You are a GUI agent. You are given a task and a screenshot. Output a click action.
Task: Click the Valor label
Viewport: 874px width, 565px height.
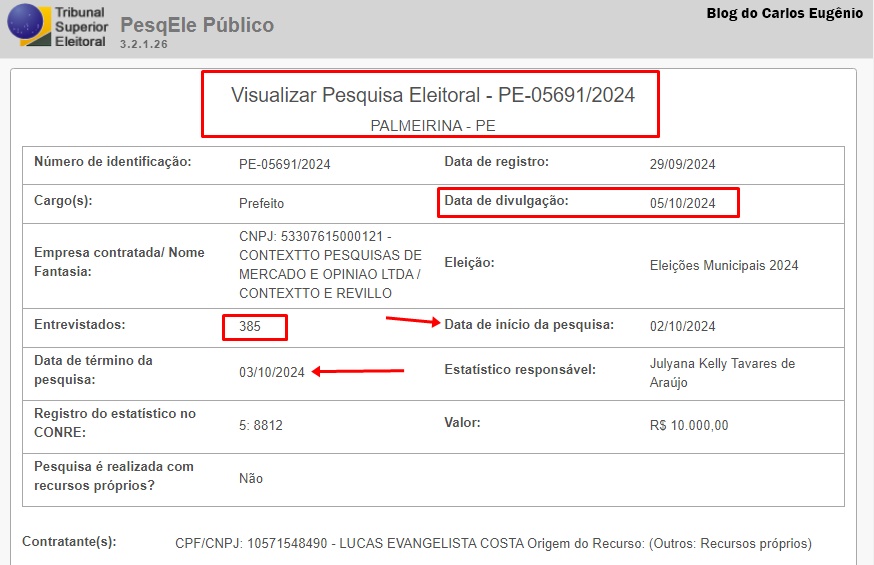pos(462,422)
